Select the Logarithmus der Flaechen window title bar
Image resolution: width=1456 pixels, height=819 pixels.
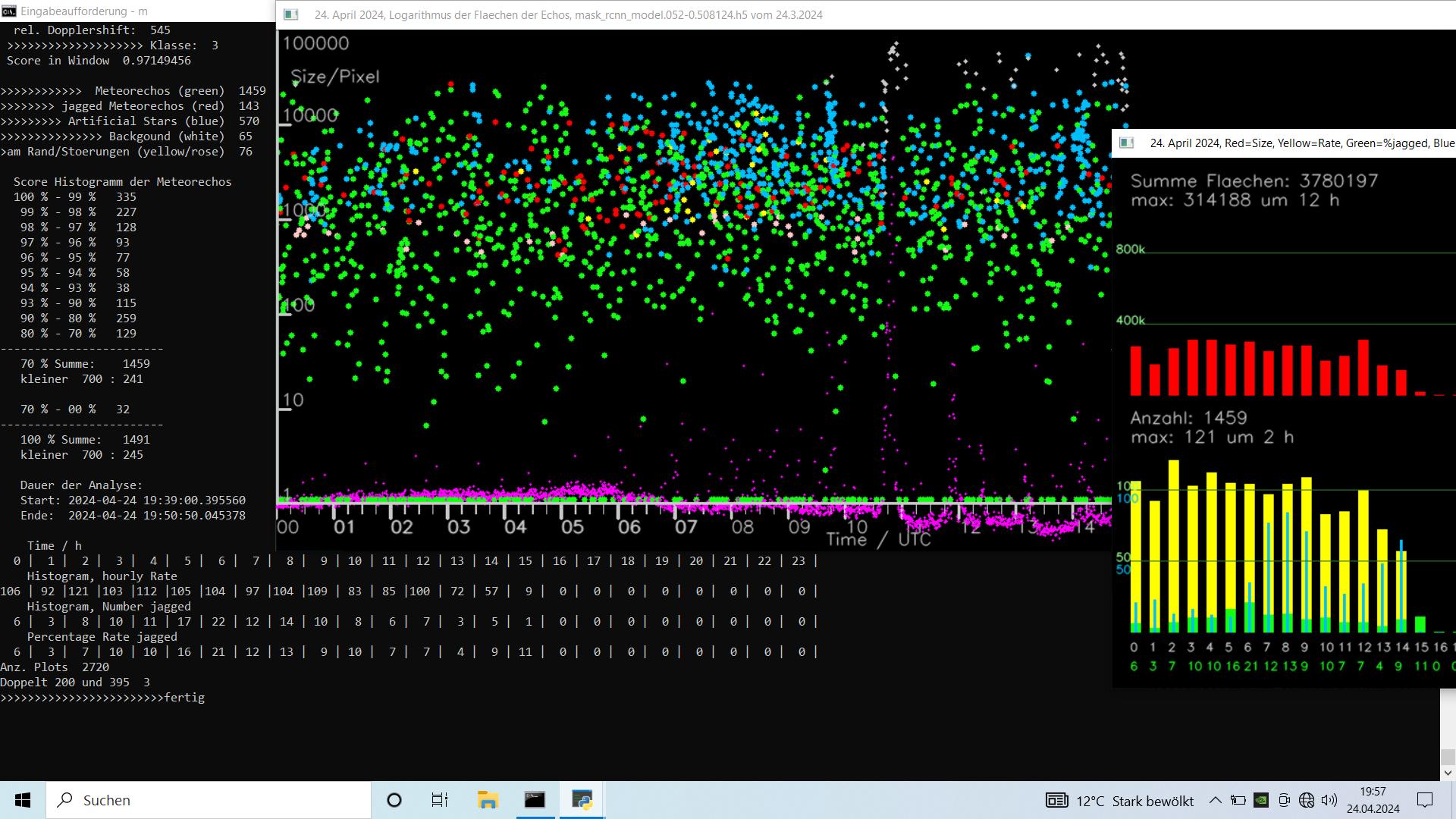click(569, 14)
